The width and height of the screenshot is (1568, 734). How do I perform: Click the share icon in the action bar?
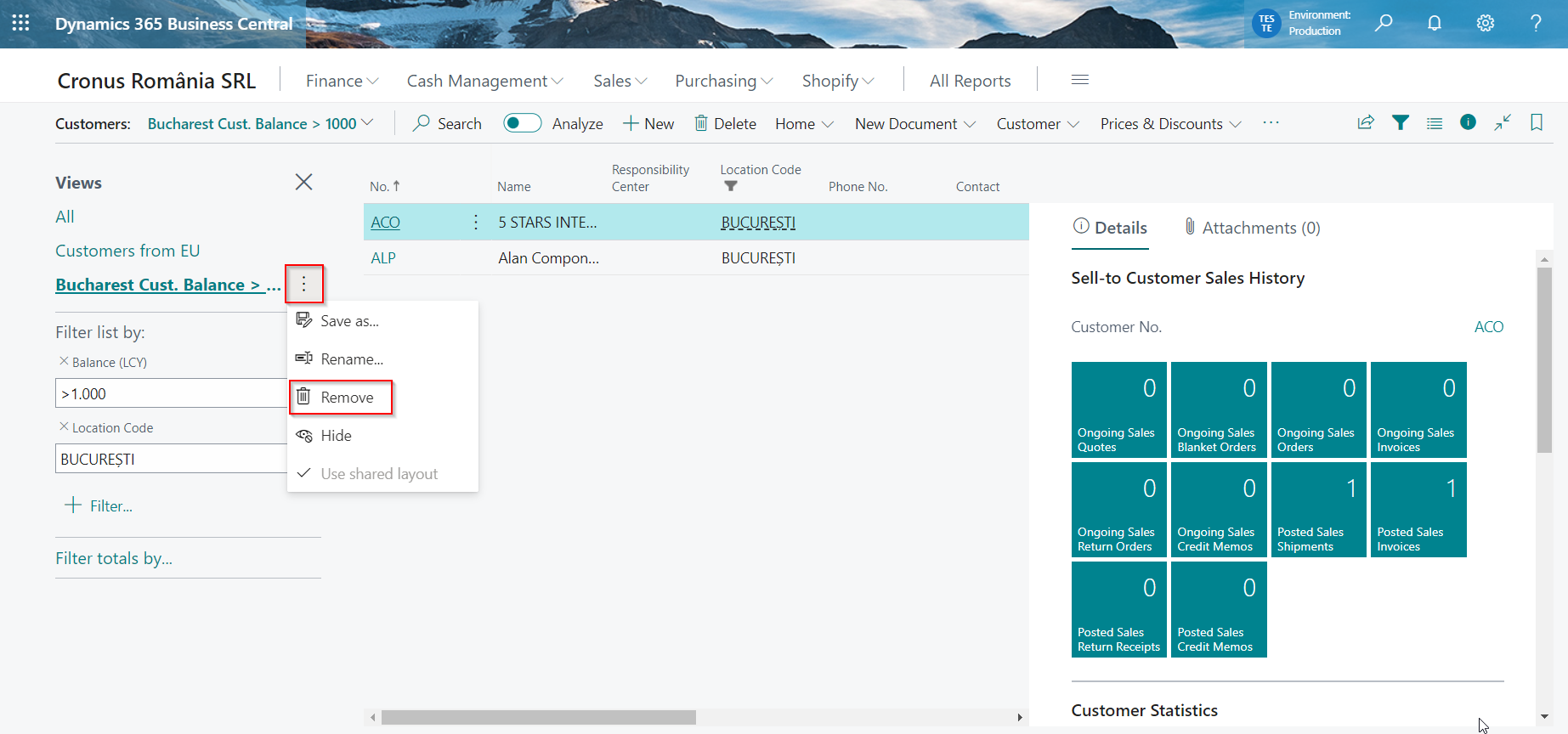coord(1366,122)
